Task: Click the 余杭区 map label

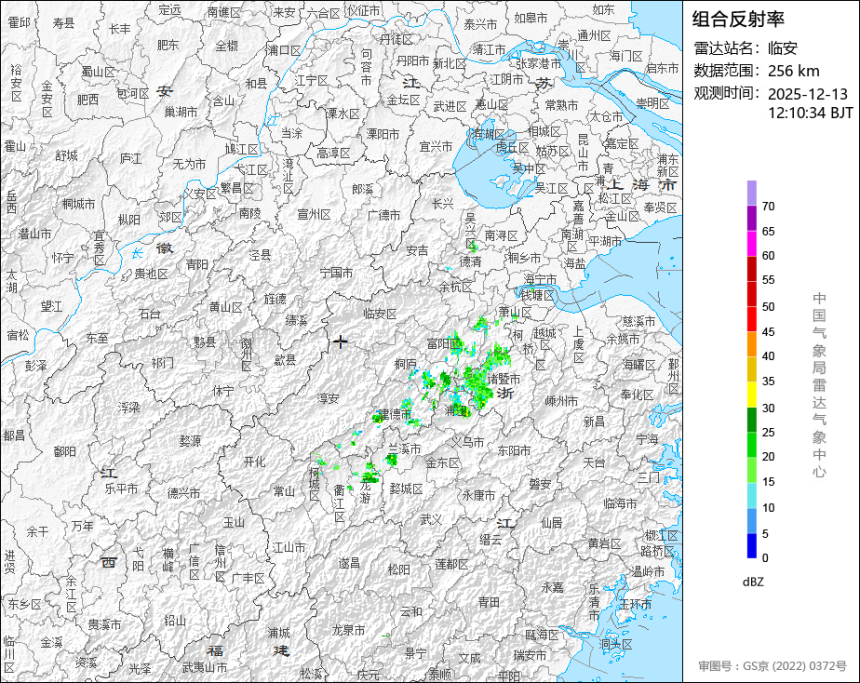Action: (x=456, y=287)
